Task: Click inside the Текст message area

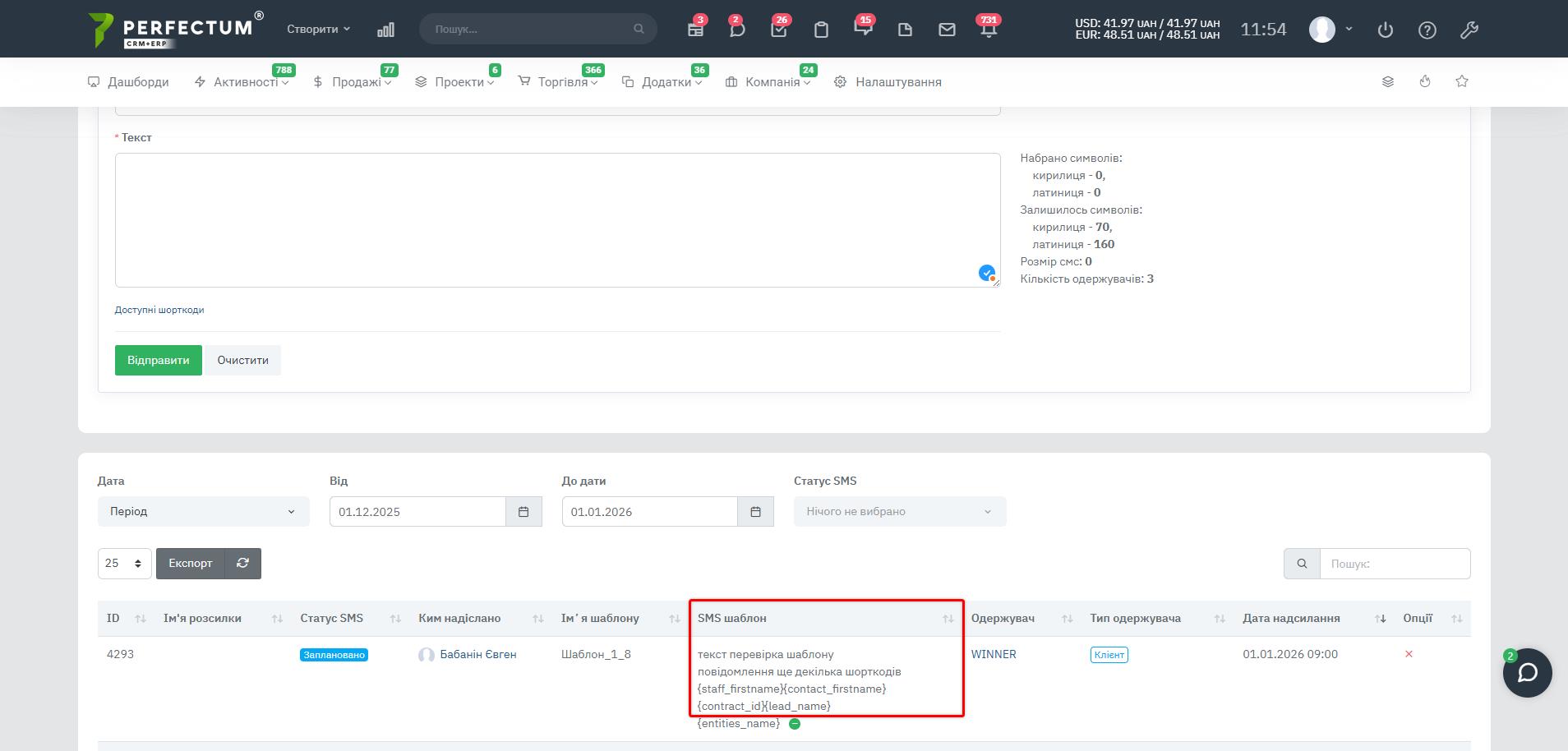Action: [557, 219]
